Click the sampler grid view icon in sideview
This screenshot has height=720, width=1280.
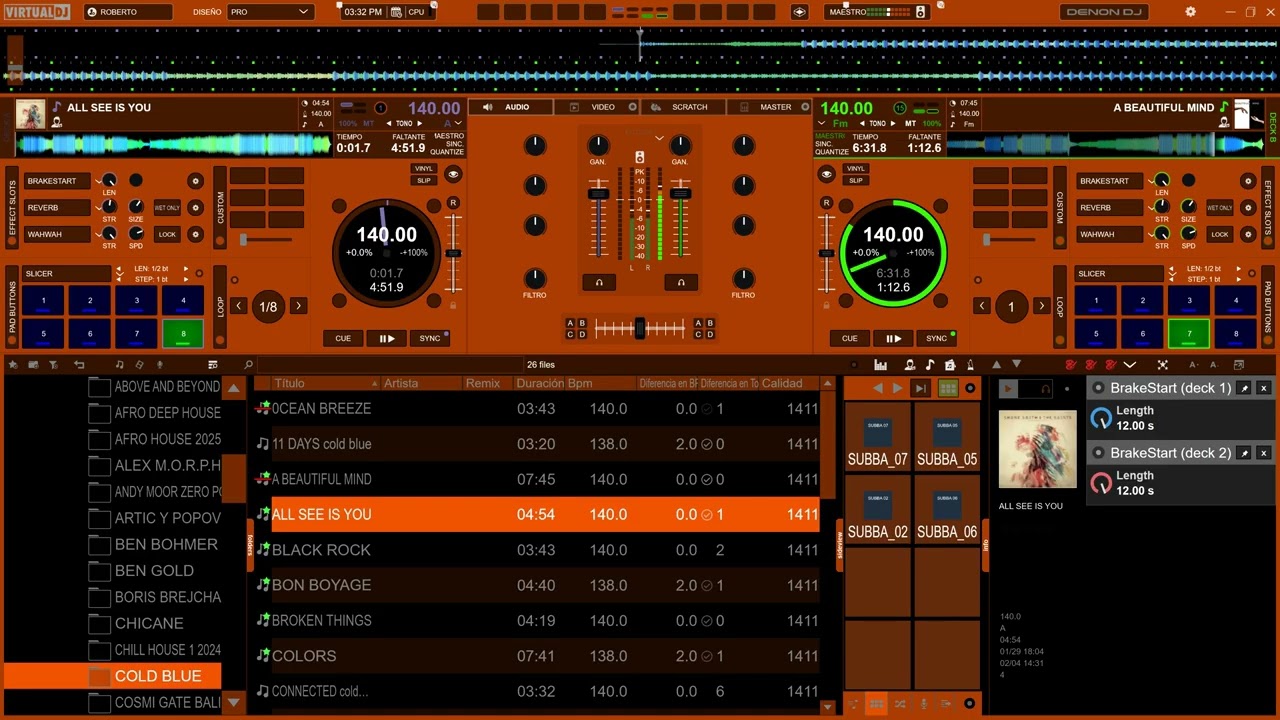[x=947, y=388]
